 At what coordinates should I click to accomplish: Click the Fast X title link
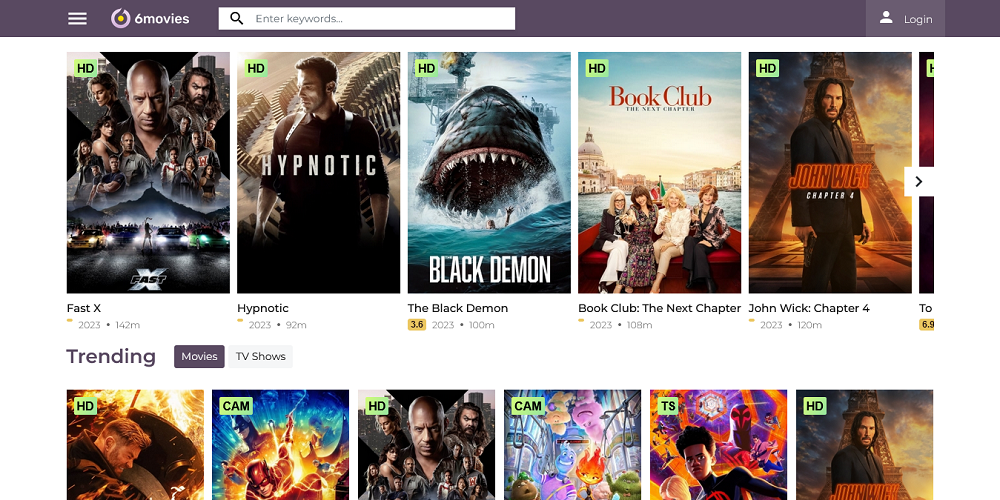tap(84, 308)
